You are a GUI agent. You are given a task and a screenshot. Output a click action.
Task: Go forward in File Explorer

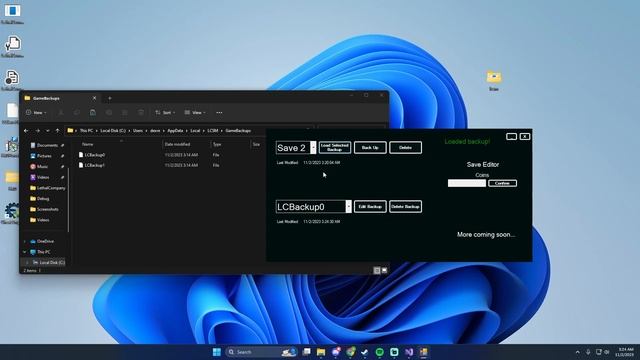[37, 131]
